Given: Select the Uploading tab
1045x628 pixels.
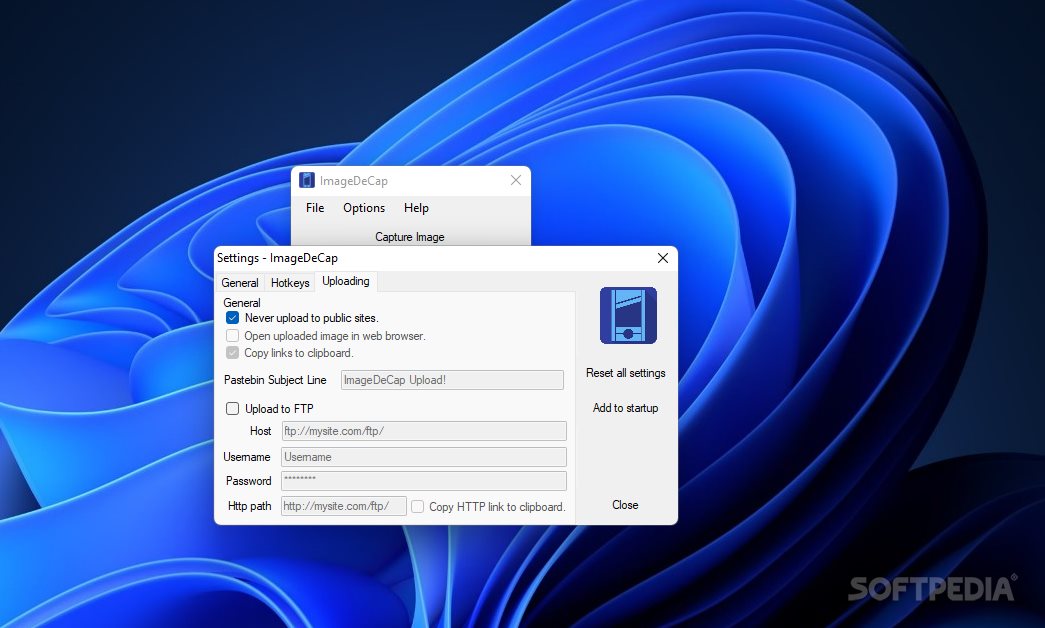Looking at the screenshot, I should tap(346, 281).
